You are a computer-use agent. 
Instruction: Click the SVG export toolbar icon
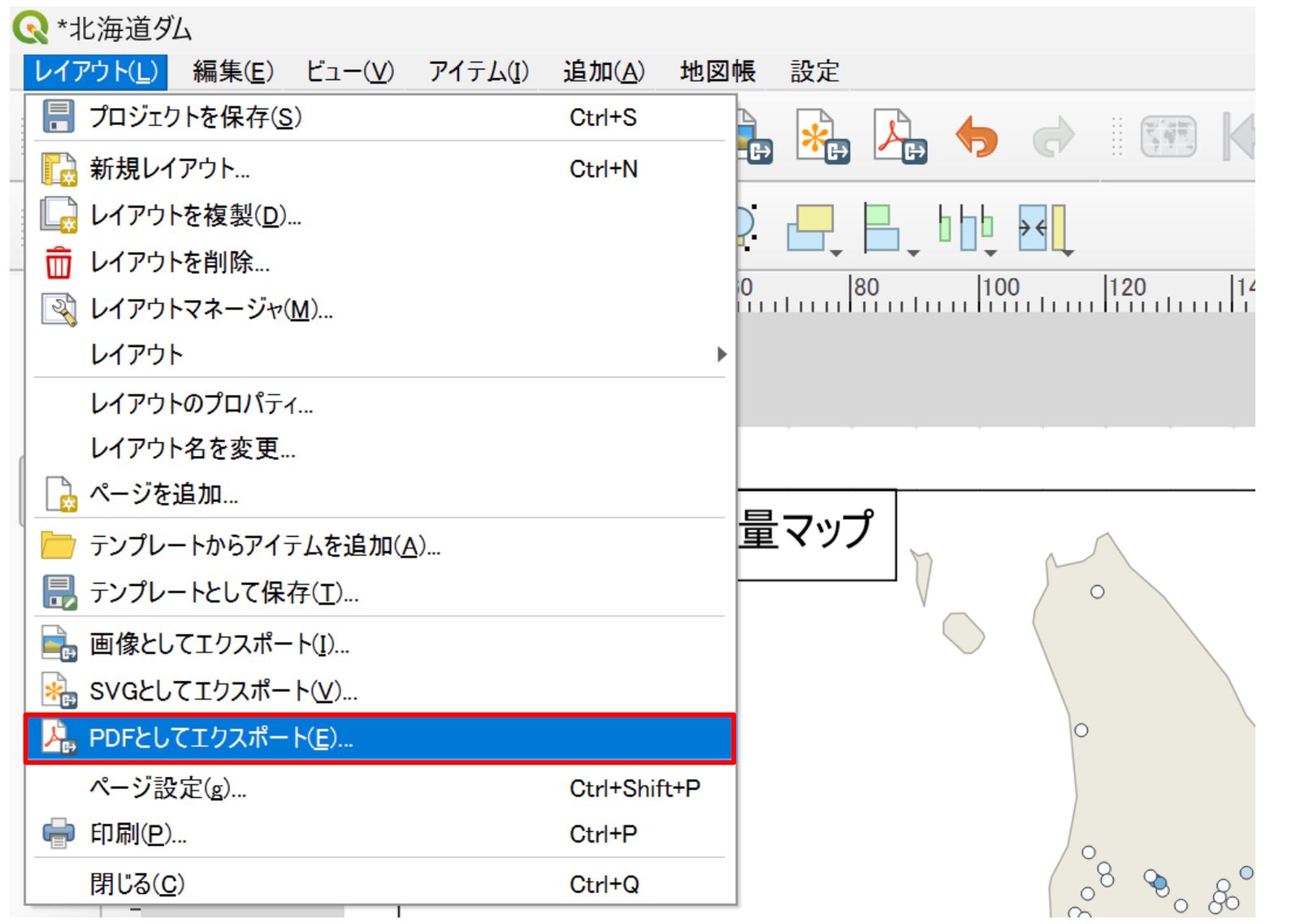[822, 137]
